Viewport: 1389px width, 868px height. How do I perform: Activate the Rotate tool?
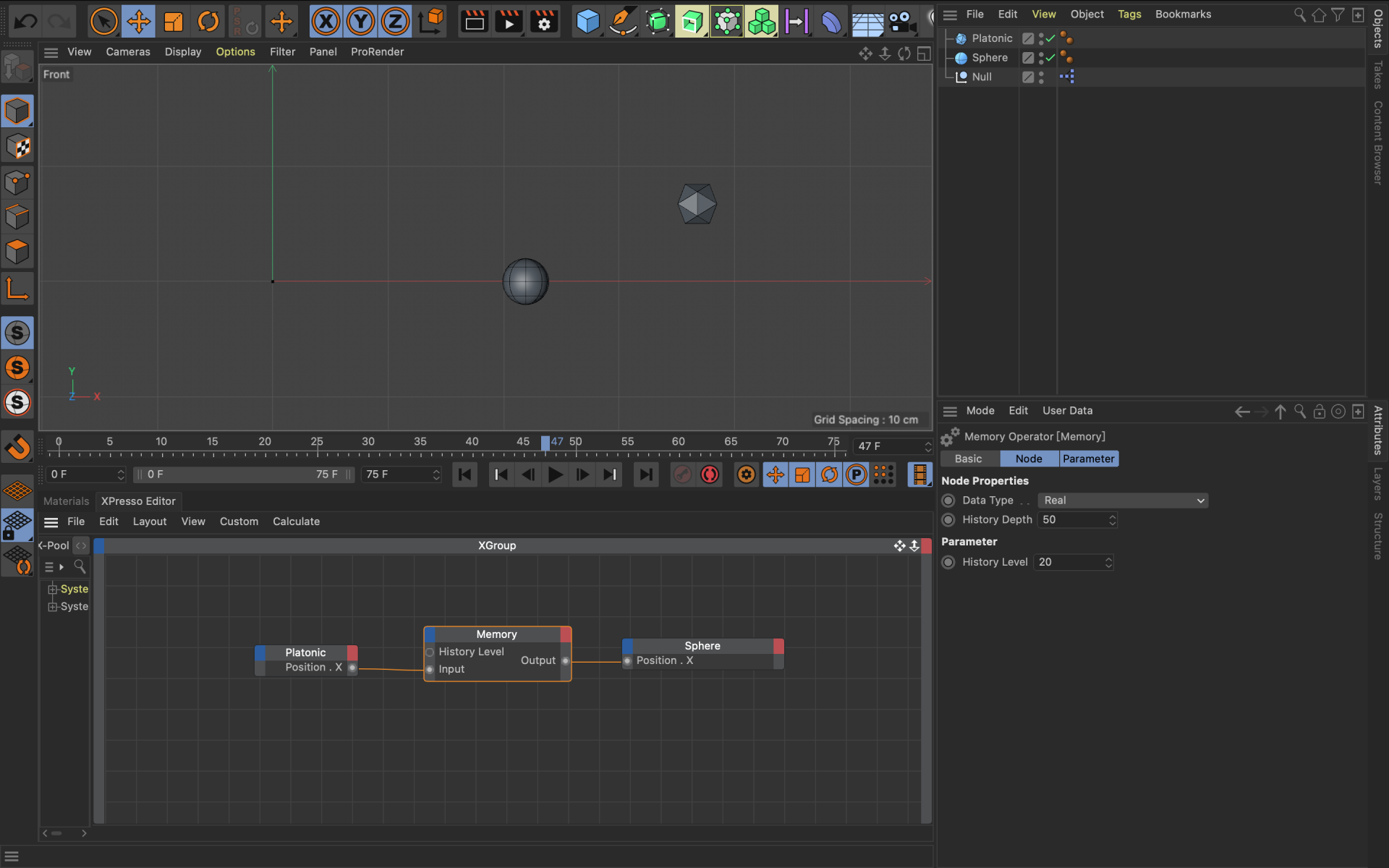pos(208,22)
